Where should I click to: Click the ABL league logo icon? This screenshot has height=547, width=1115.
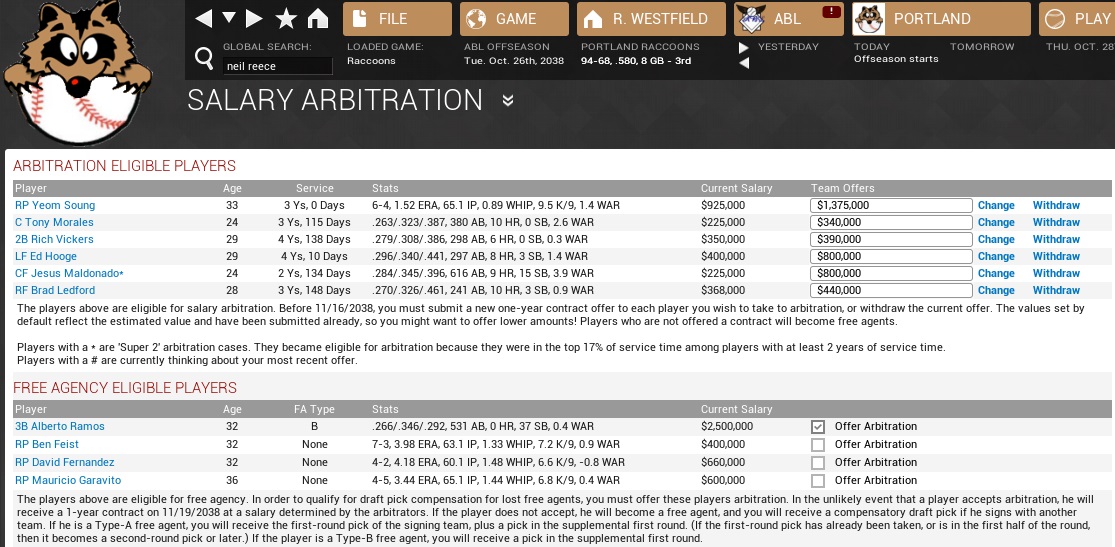(751, 19)
